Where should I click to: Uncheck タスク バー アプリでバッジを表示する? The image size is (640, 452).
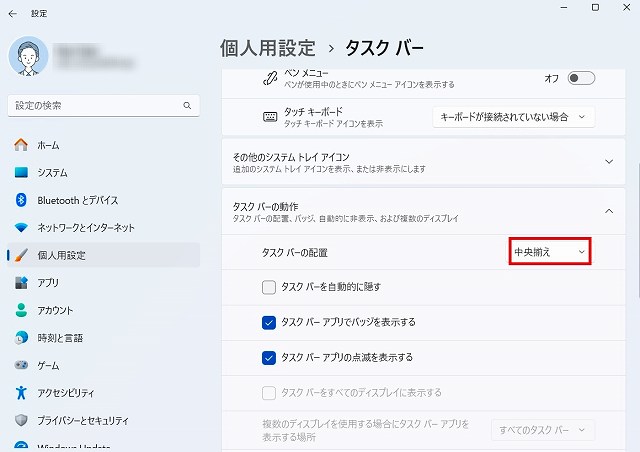point(268,322)
